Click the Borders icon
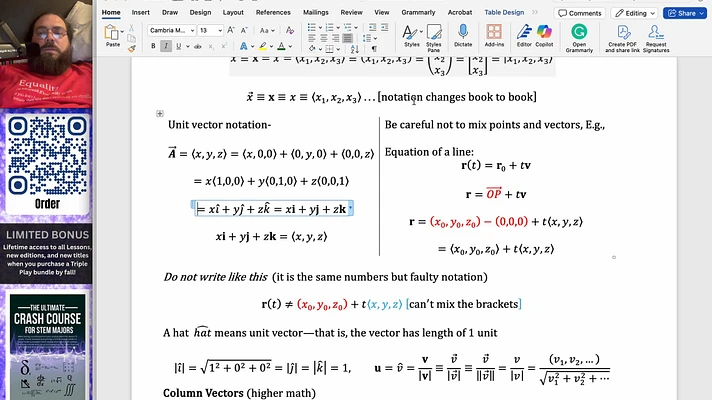The image size is (712, 400). click(x=330, y=49)
